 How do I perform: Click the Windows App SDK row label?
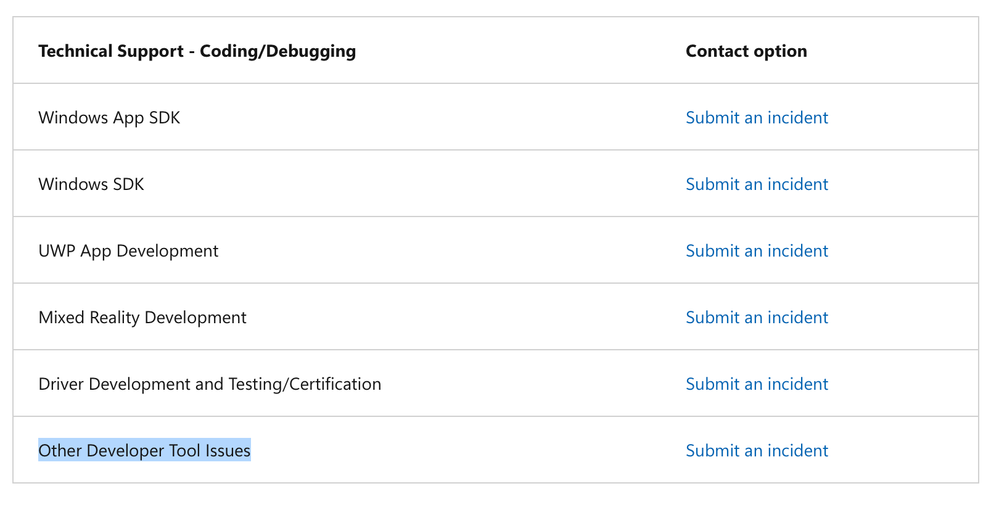tap(109, 118)
